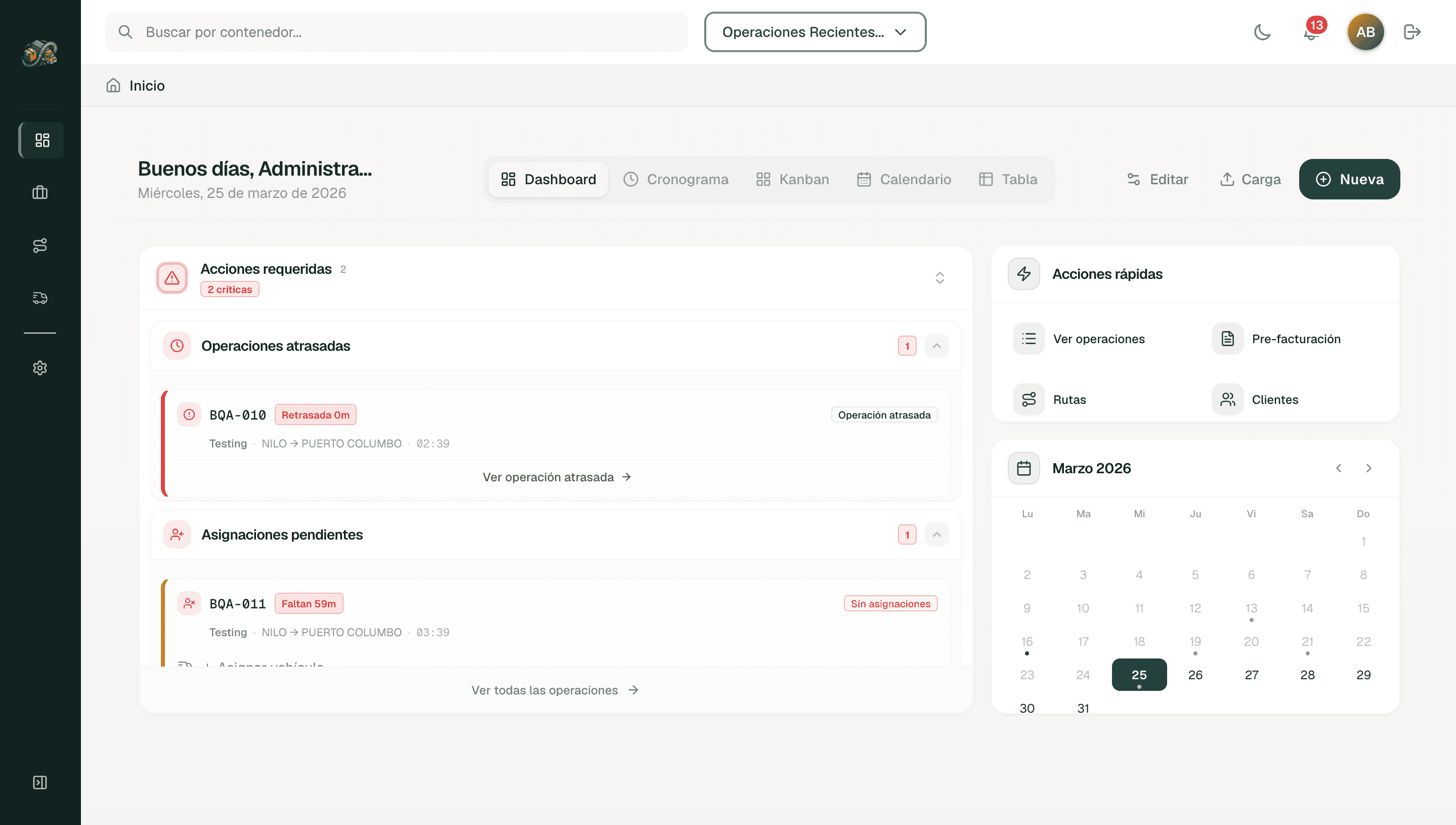Switch to the Dashboard tab
The width and height of the screenshot is (1456, 825).
(549, 180)
